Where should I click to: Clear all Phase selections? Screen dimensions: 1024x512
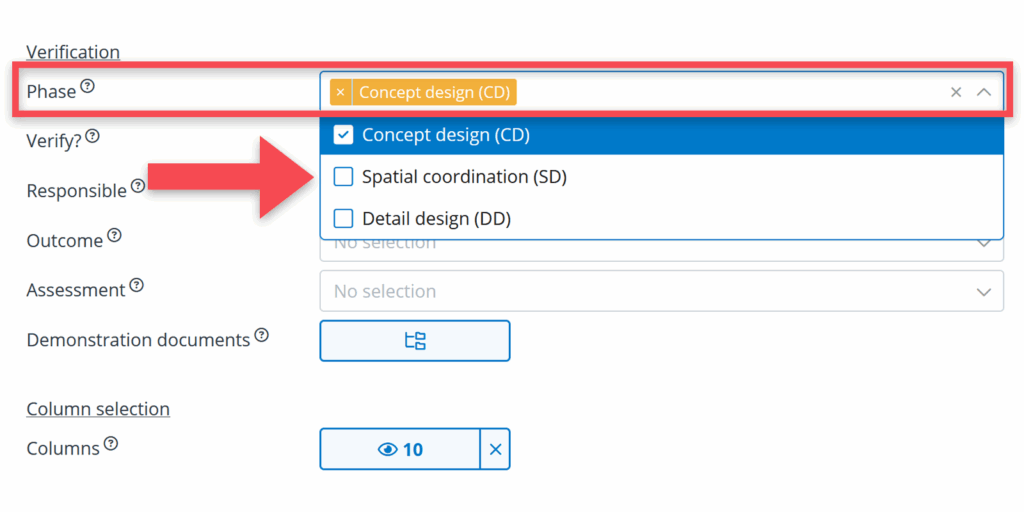click(956, 92)
